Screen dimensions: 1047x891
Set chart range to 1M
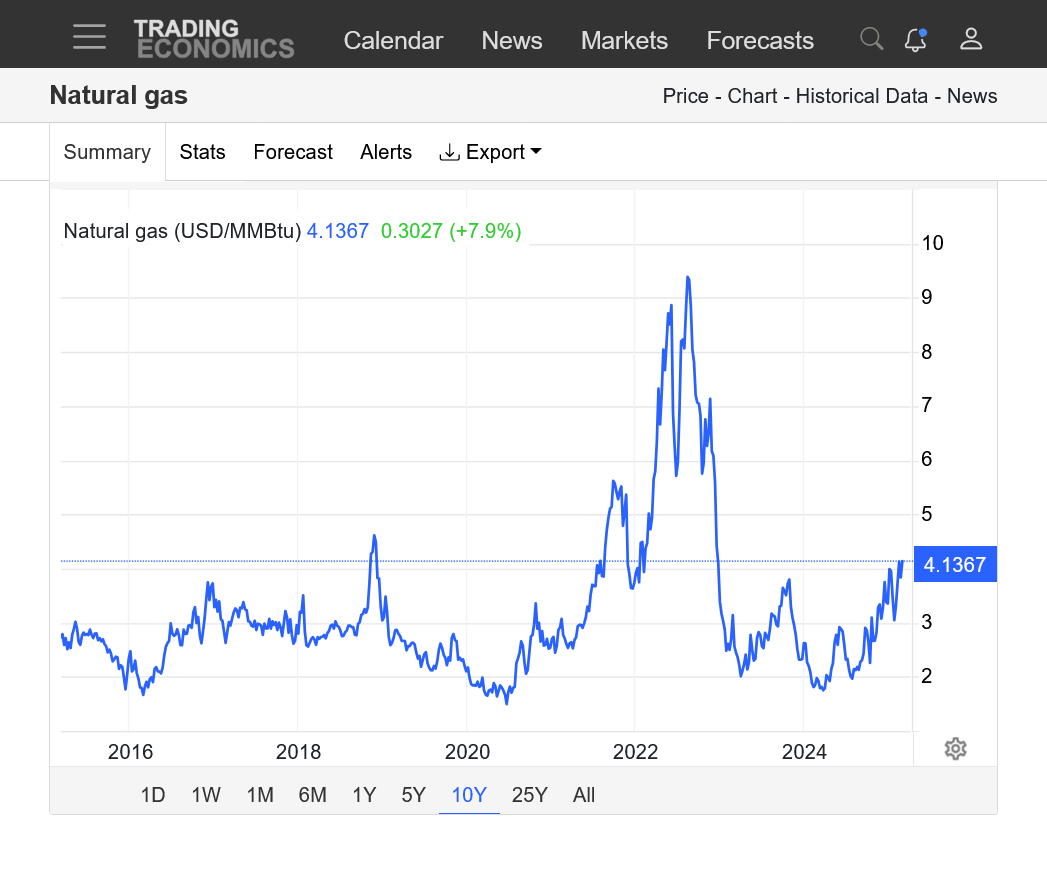pyautogui.click(x=260, y=795)
